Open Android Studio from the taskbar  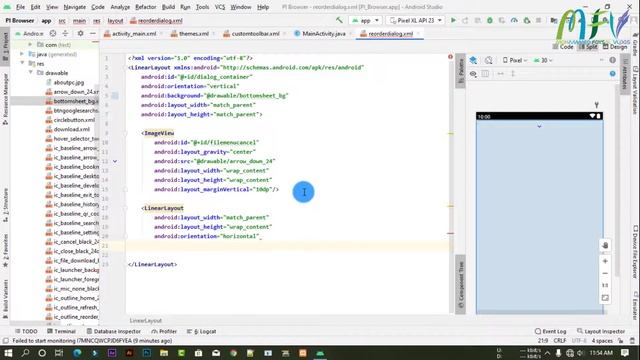click(320, 353)
